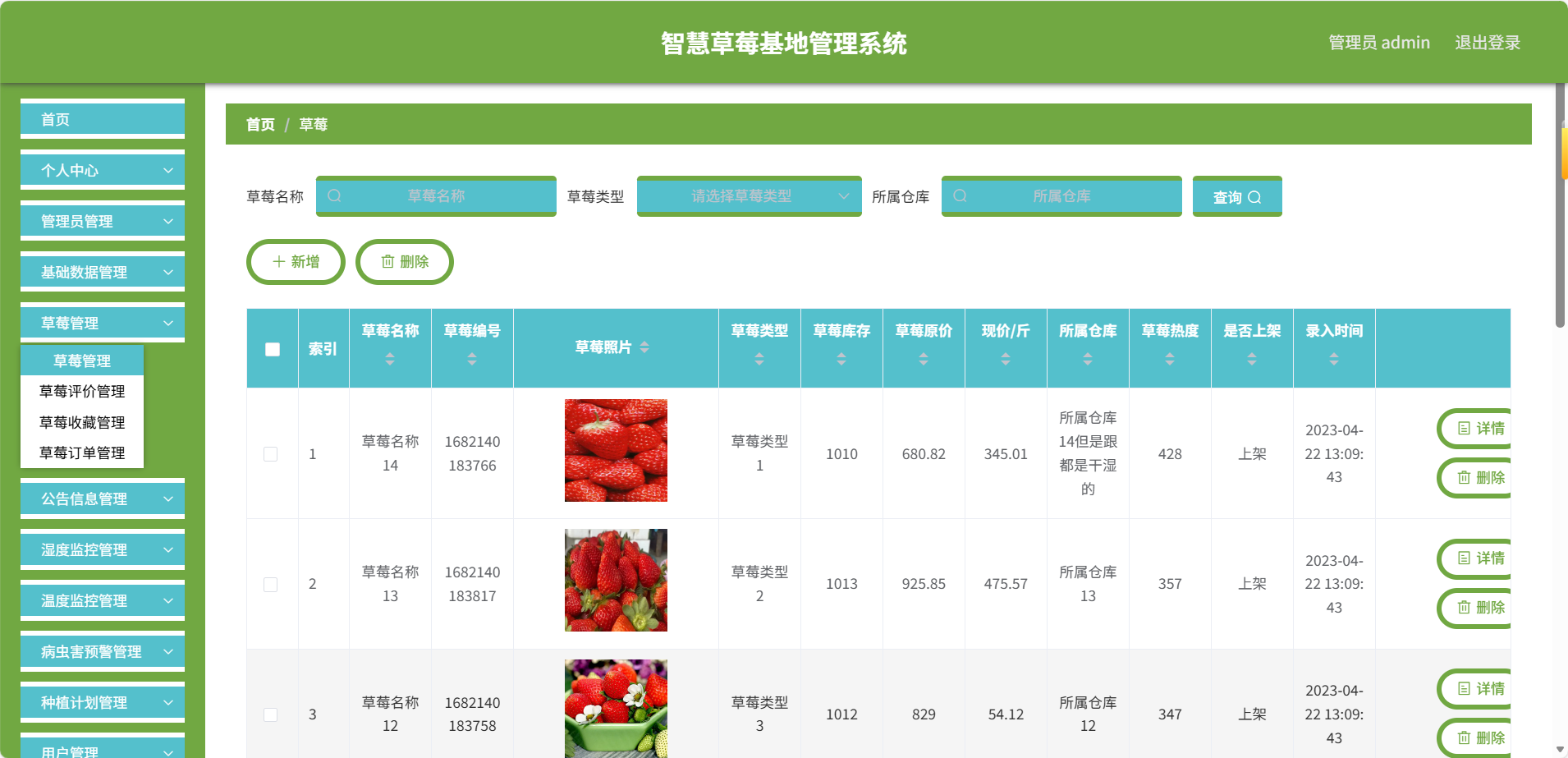Click the strawberry photo in row 2

pos(616,580)
